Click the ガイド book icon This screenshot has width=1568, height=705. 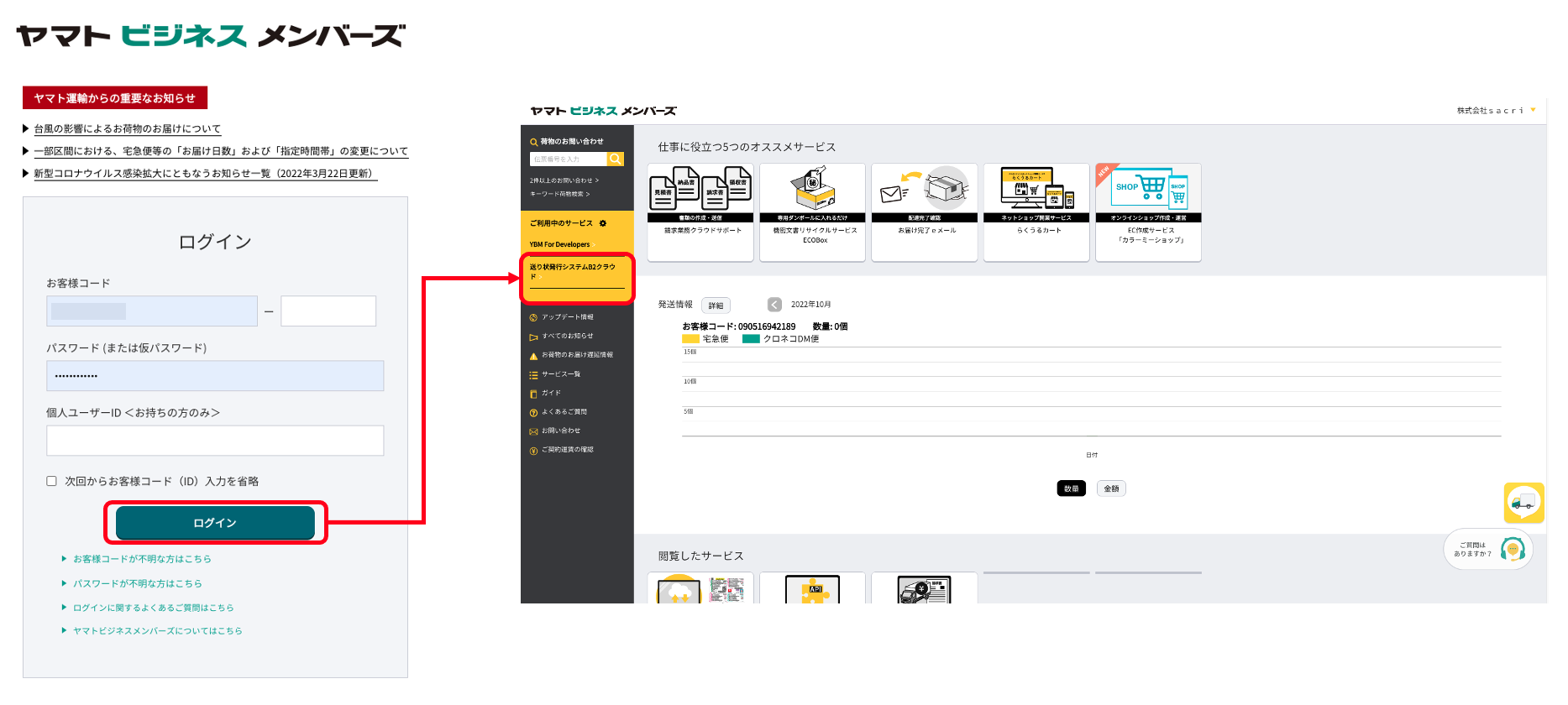coord(533,394)
